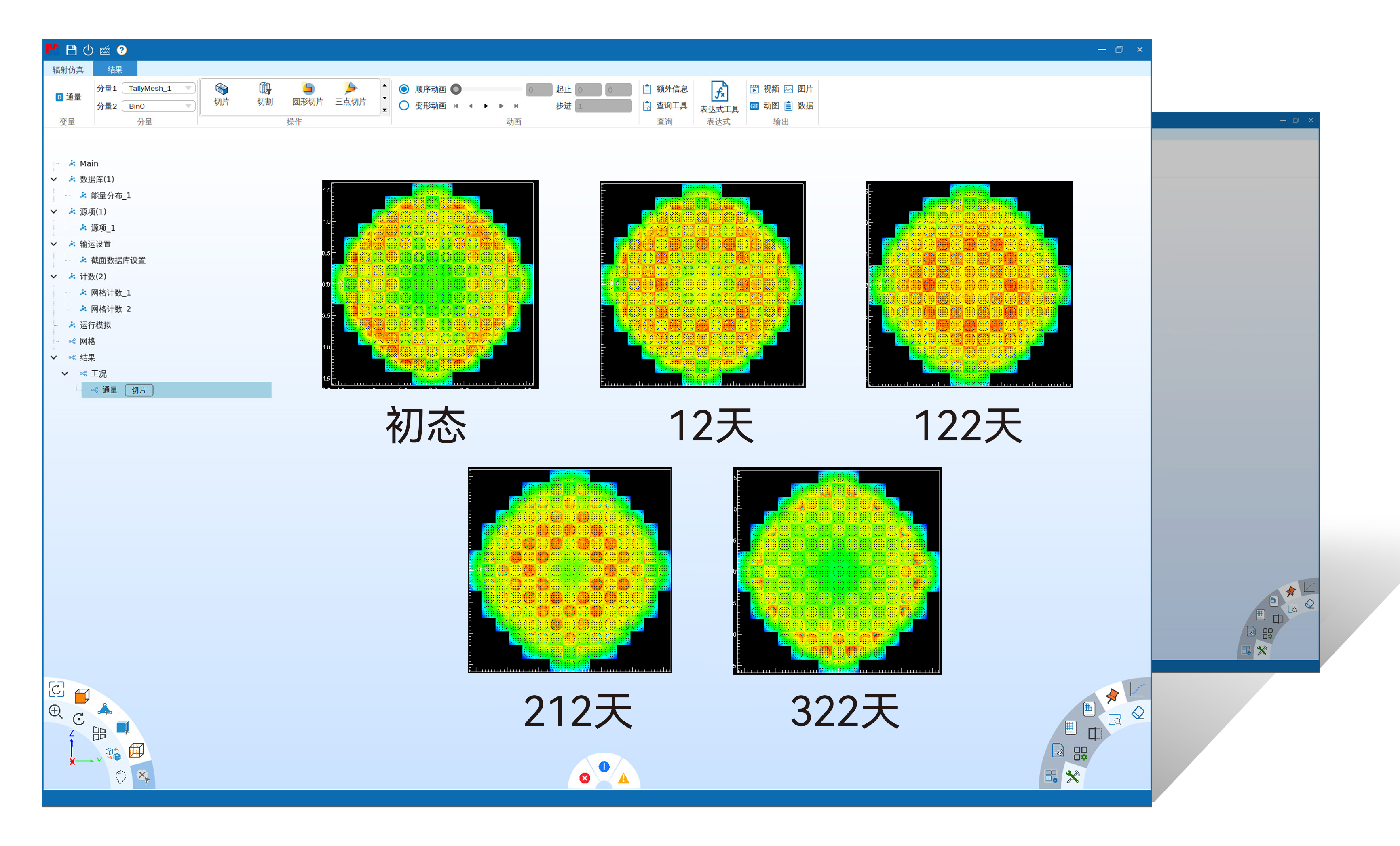Viewport: 1400px width, 846px height.
Task: Choose the 圆形切片 circular slice tool
Action: [307, 94]
